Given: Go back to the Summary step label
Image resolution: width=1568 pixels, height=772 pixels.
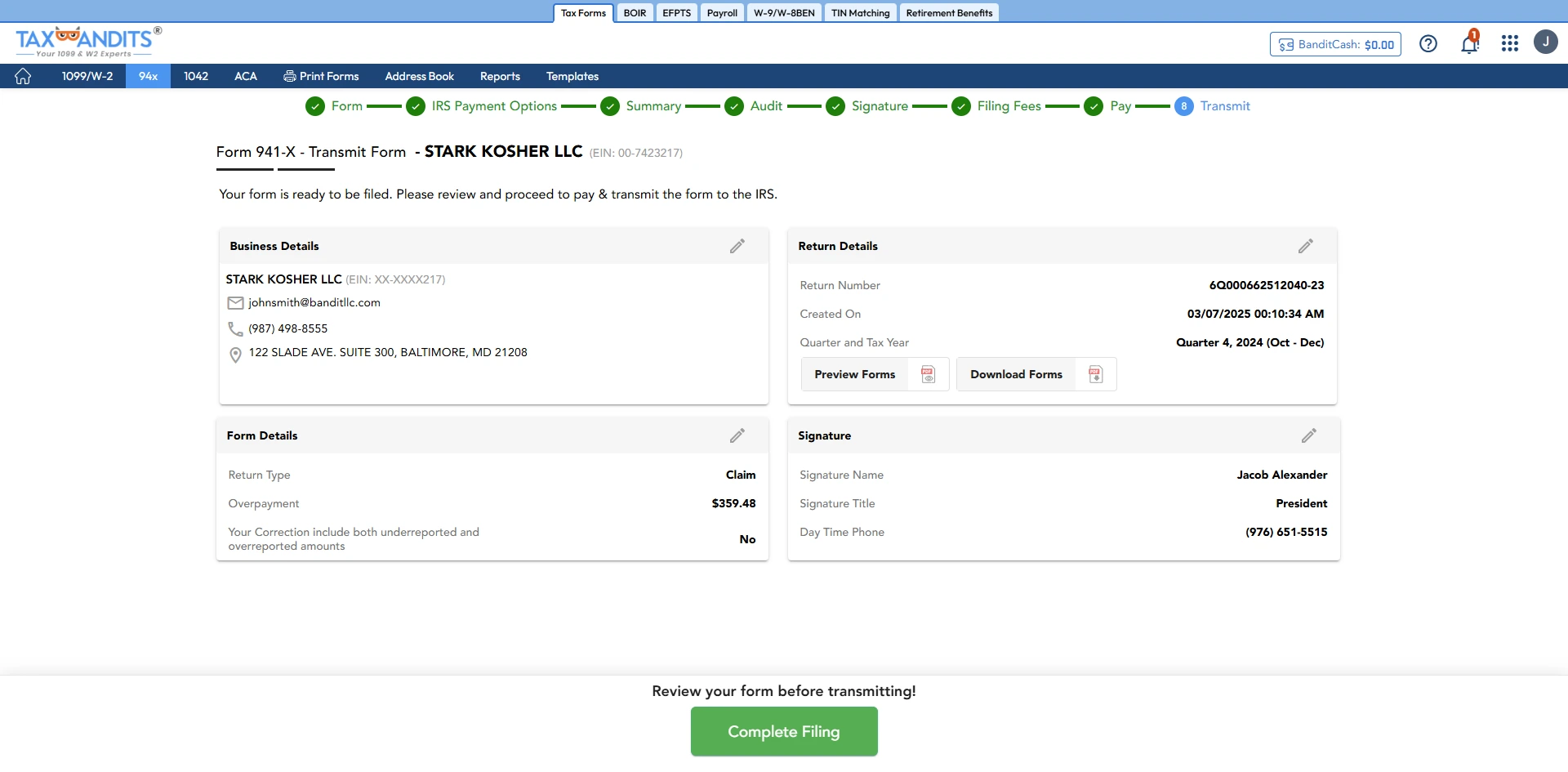Looking at the screenshot, I should point(653,106).
